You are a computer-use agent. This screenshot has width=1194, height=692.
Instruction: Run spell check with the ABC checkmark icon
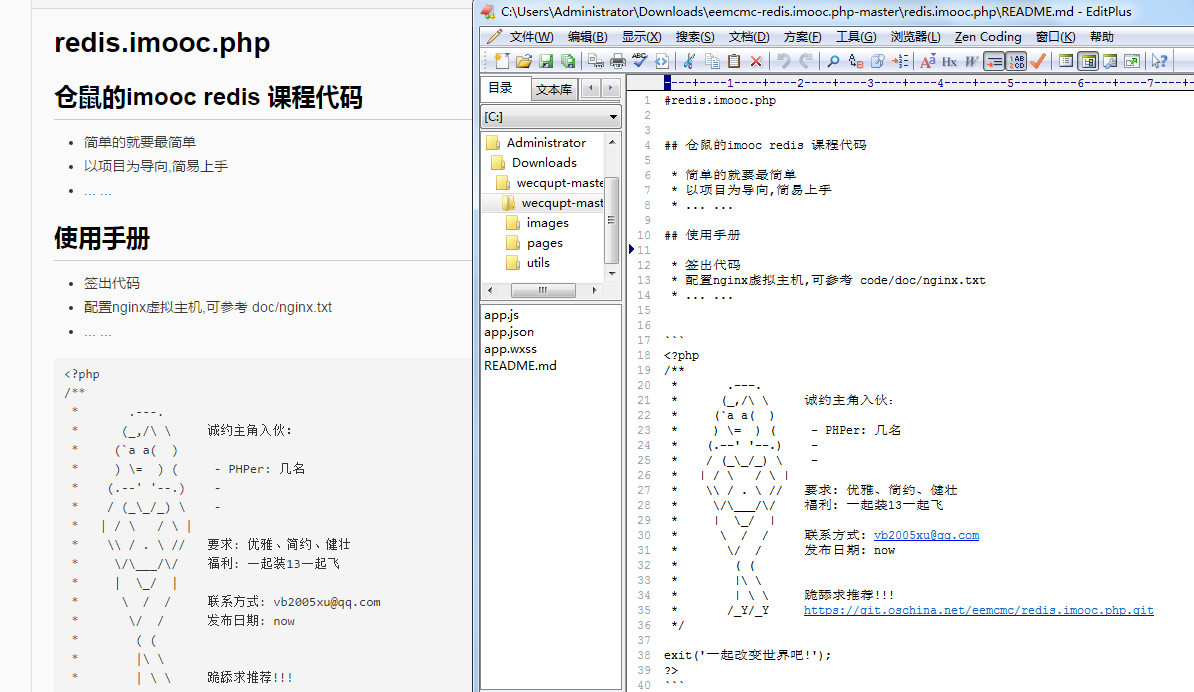pos(640,61)
